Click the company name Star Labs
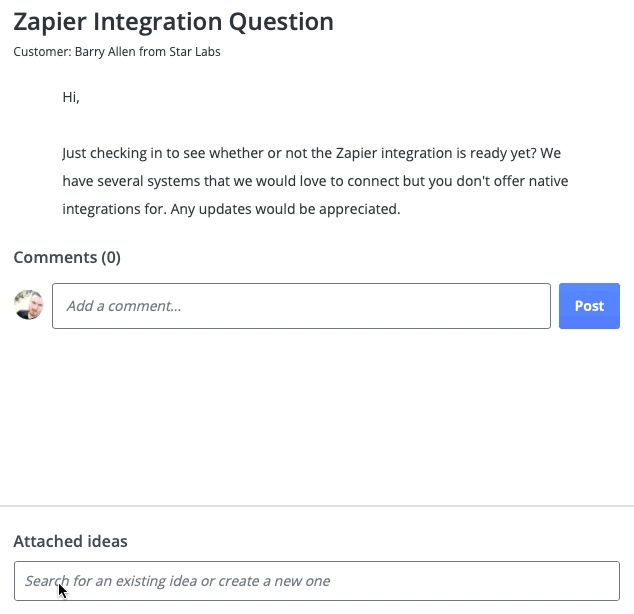The width and height of the screenshot is (634, 614). pyautogui.click(x=195, y=52)
